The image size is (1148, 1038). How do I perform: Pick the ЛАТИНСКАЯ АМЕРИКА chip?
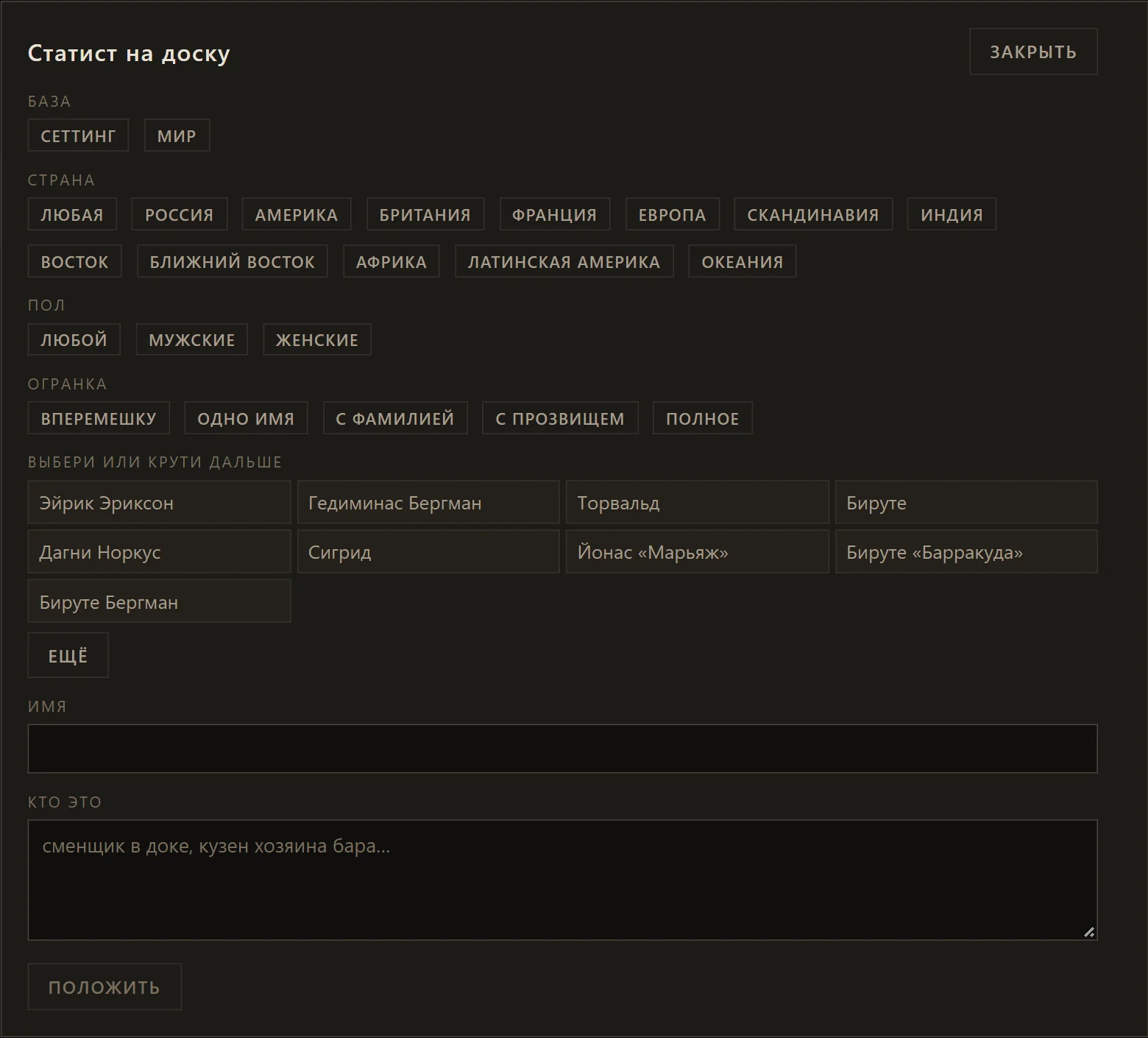point(564,261)
